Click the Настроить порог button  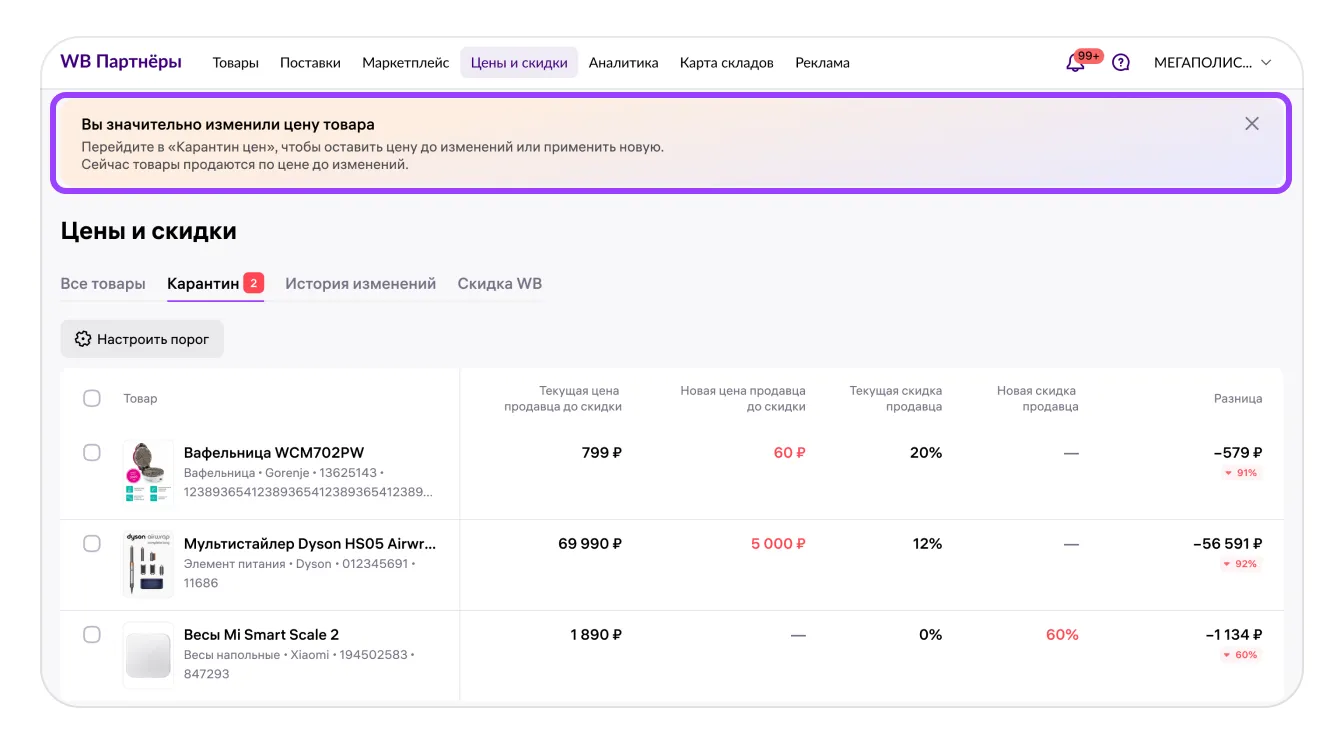pos(142,339)
